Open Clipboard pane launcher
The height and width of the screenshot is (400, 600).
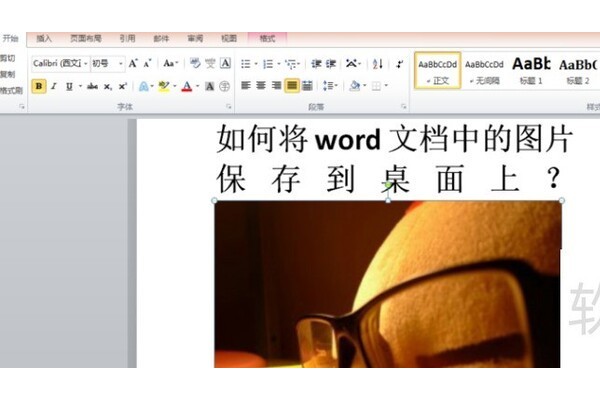[x=22, y=107]
